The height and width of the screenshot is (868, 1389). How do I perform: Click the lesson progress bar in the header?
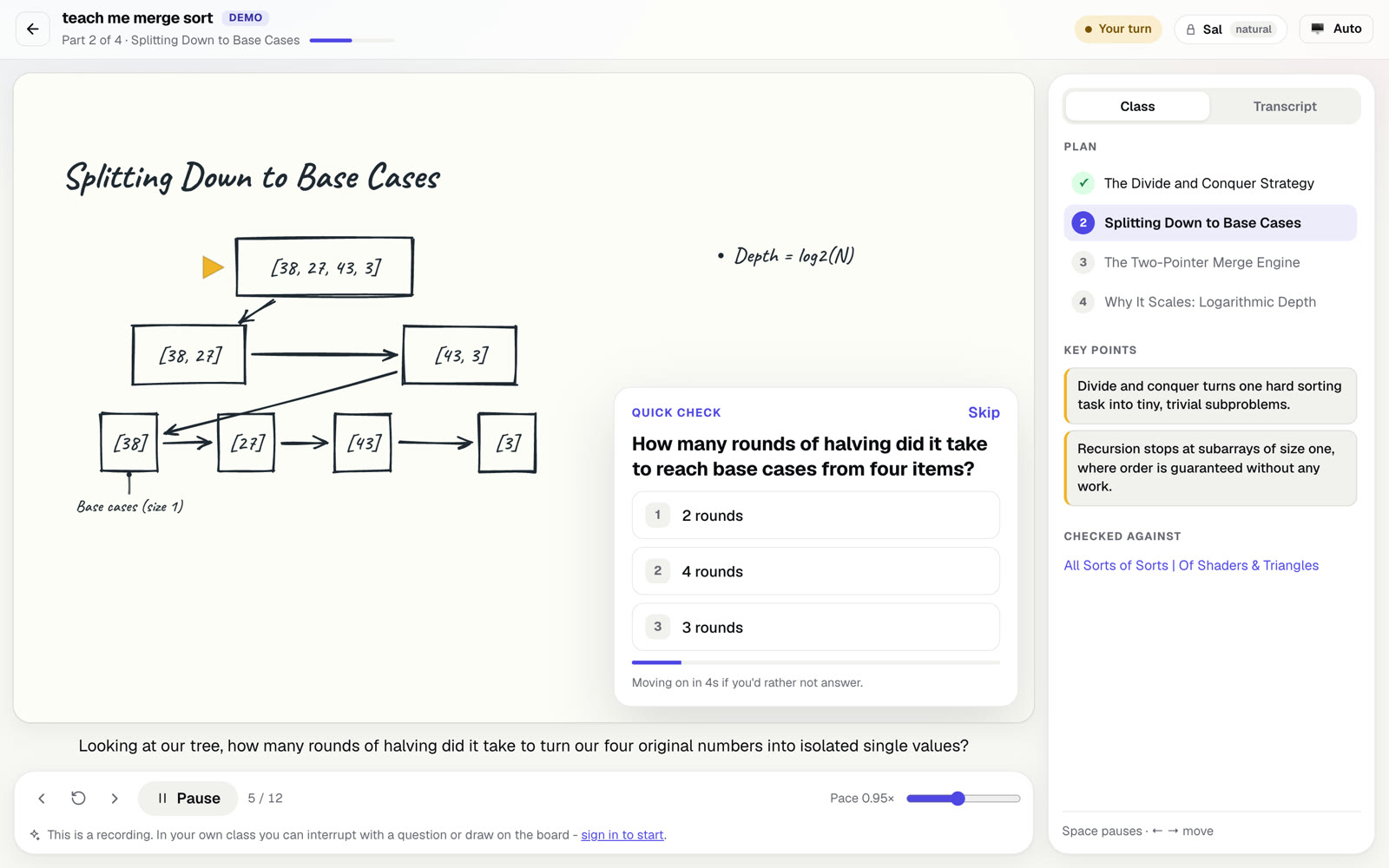[352, 41]
